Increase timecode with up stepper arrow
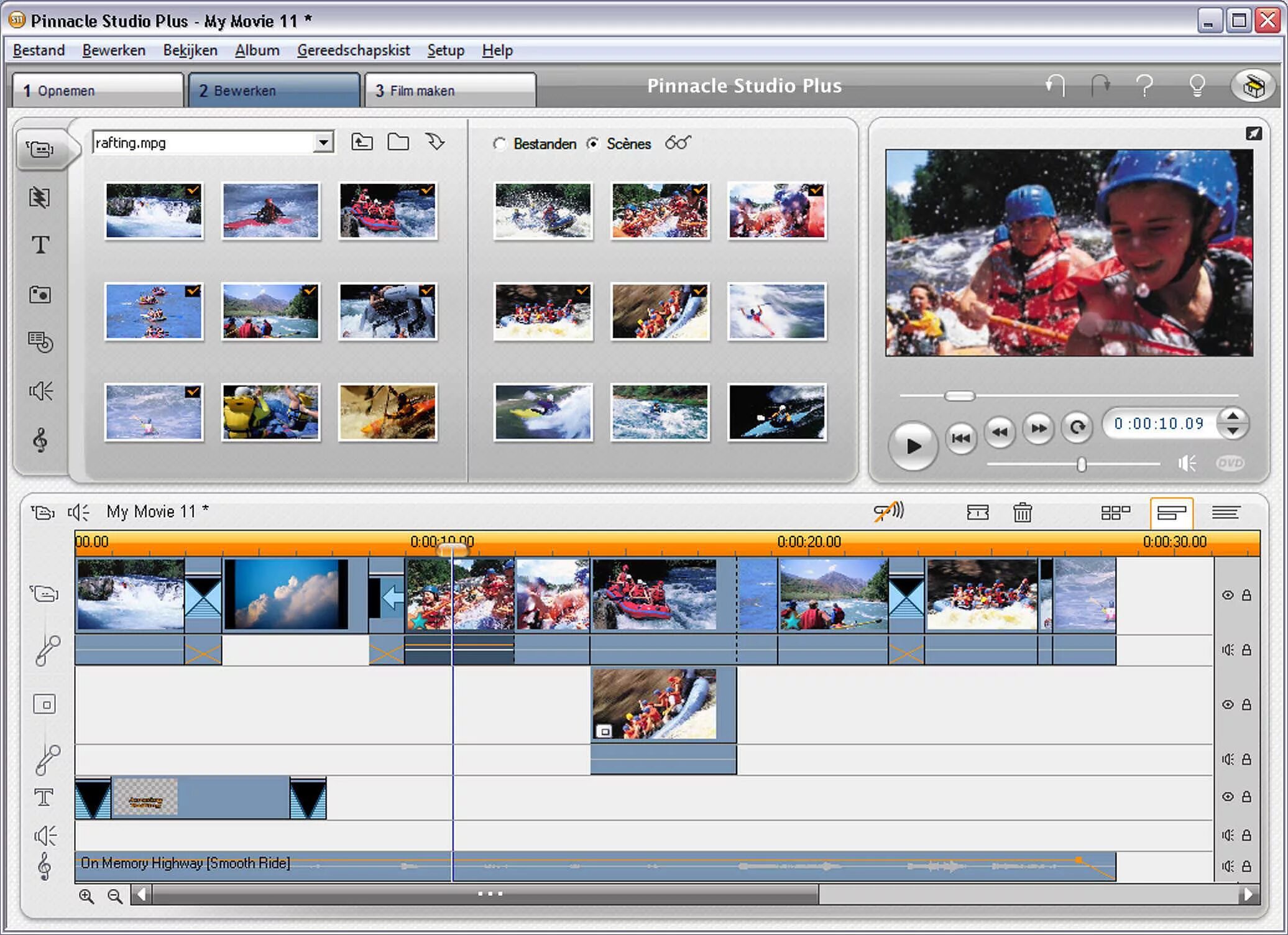Screen dimensions: 1288x935 [1233, 416]
